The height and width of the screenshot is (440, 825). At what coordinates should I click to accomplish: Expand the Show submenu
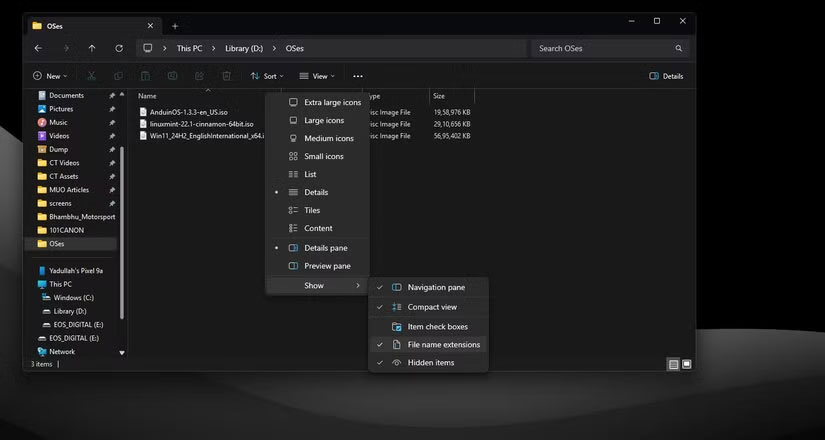click(x=317, y=286)
